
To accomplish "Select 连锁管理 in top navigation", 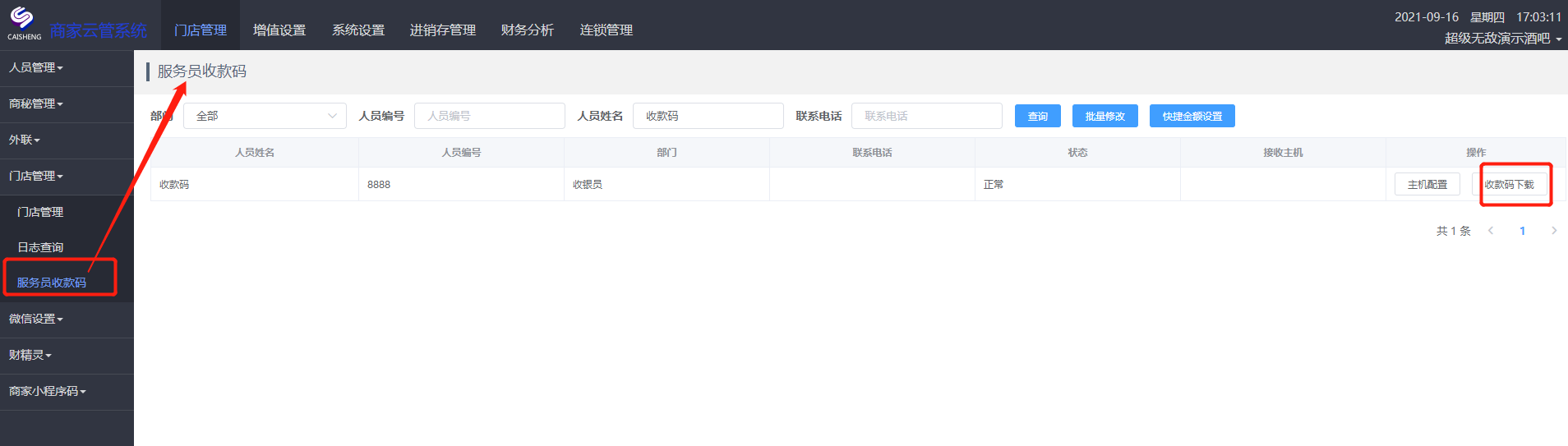I will point(606,30).
